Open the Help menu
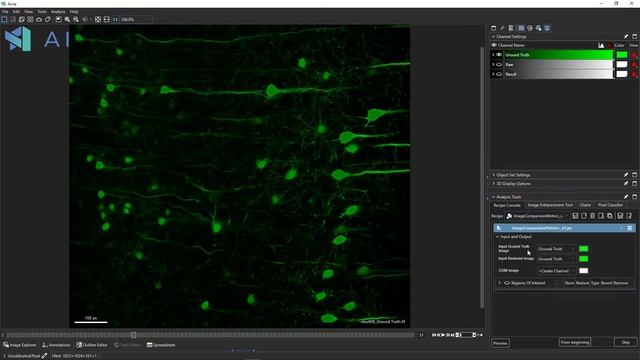The image size is (640, 360). [74, 12]
